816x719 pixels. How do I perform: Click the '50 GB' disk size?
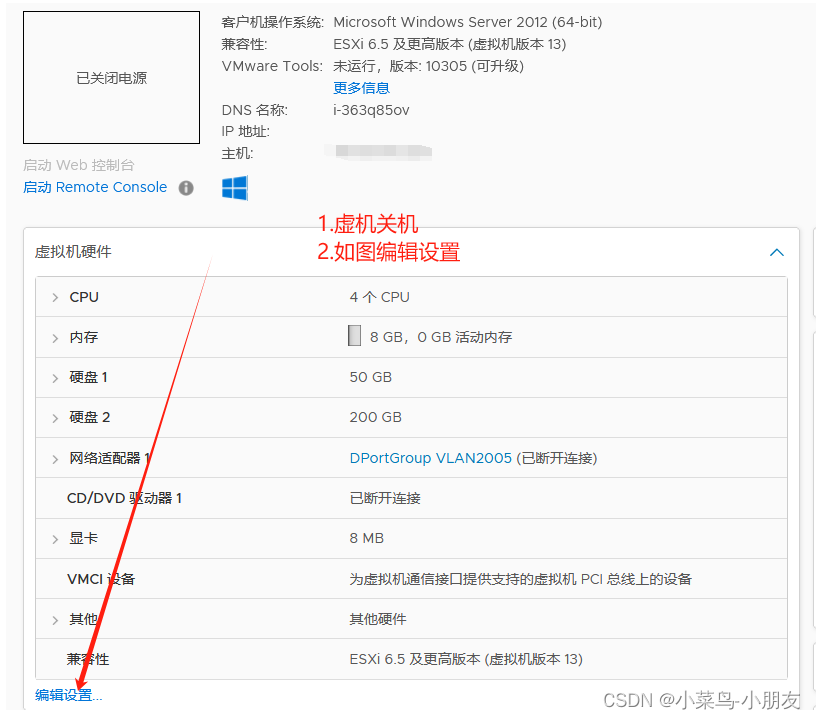click(371, 377)
